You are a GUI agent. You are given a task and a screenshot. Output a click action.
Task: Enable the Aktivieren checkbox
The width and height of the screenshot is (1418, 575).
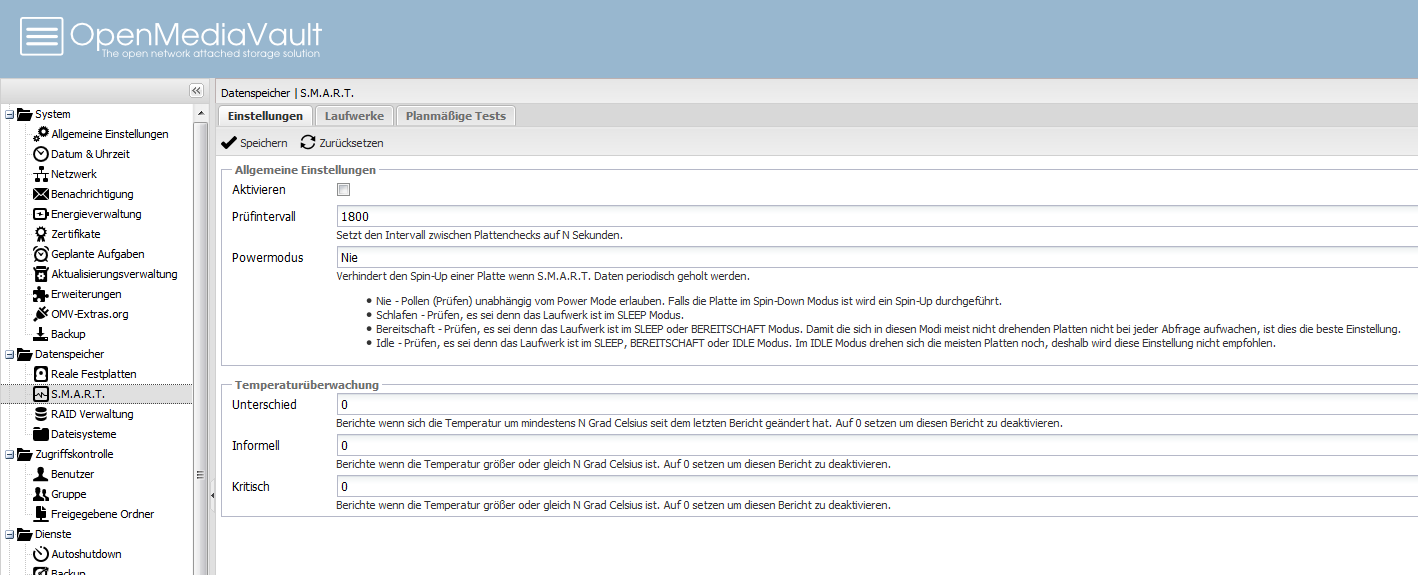[343, 190]
